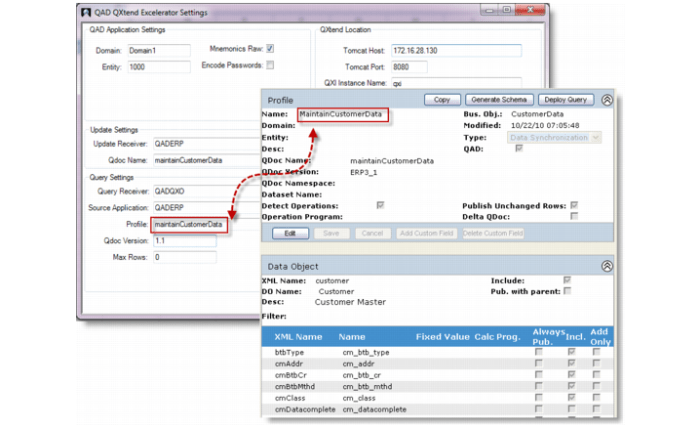
Task: Click the Calc Prog. column header
Action: pyautogui.click(x=497, y=337)
